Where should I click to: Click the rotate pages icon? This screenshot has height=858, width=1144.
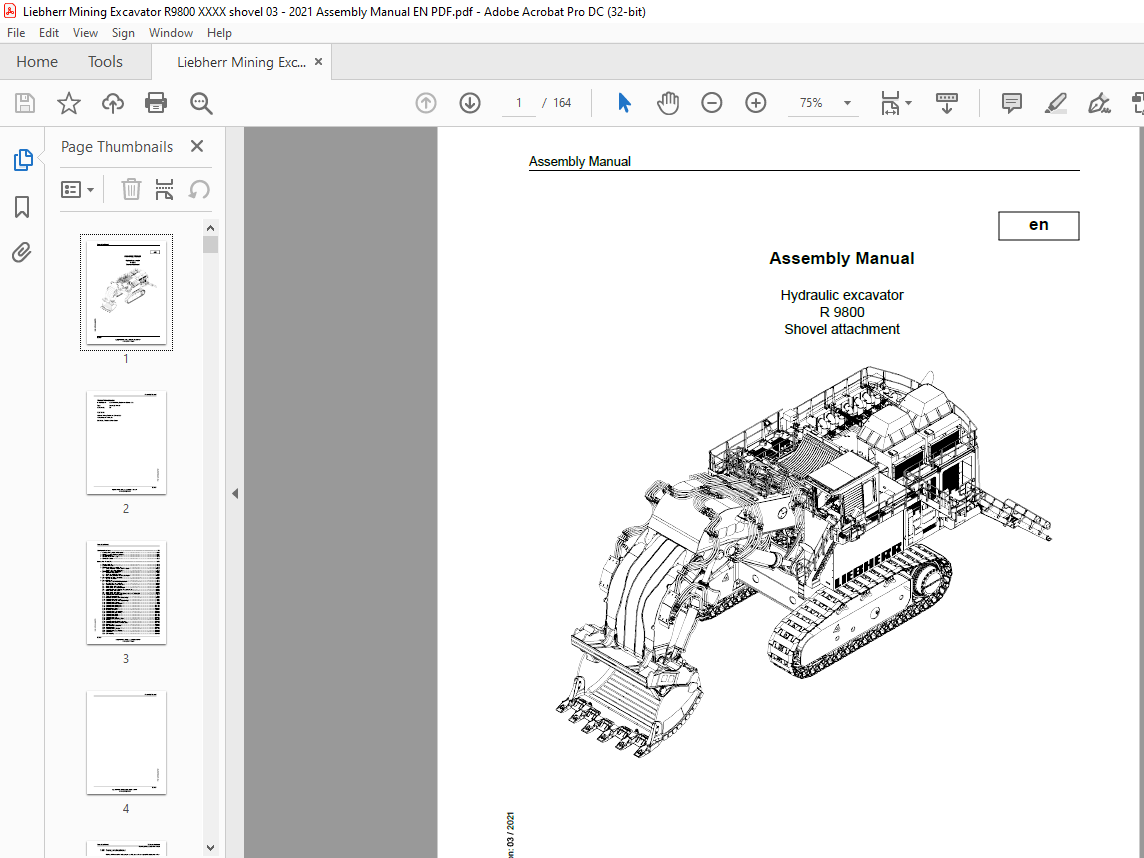coord(199,190)
